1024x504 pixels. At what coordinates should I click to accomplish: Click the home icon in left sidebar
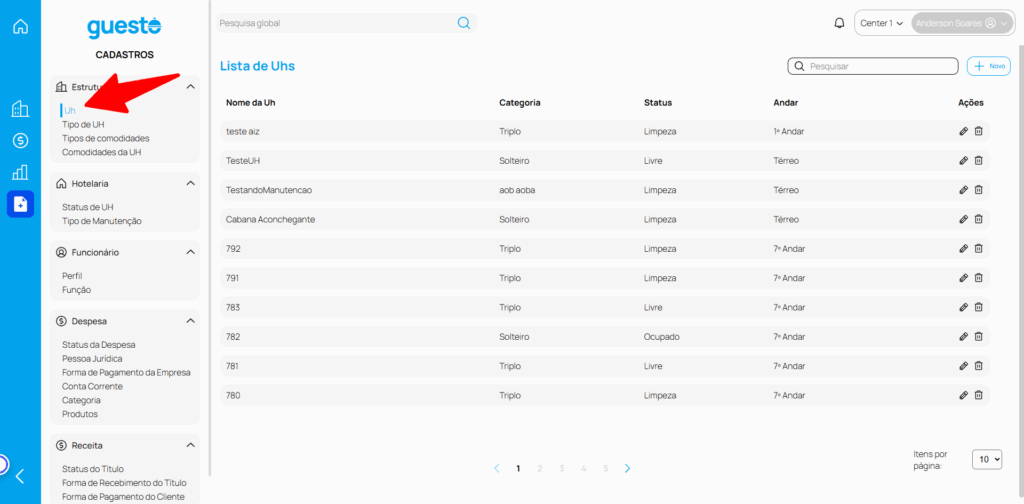click(20, 26)
